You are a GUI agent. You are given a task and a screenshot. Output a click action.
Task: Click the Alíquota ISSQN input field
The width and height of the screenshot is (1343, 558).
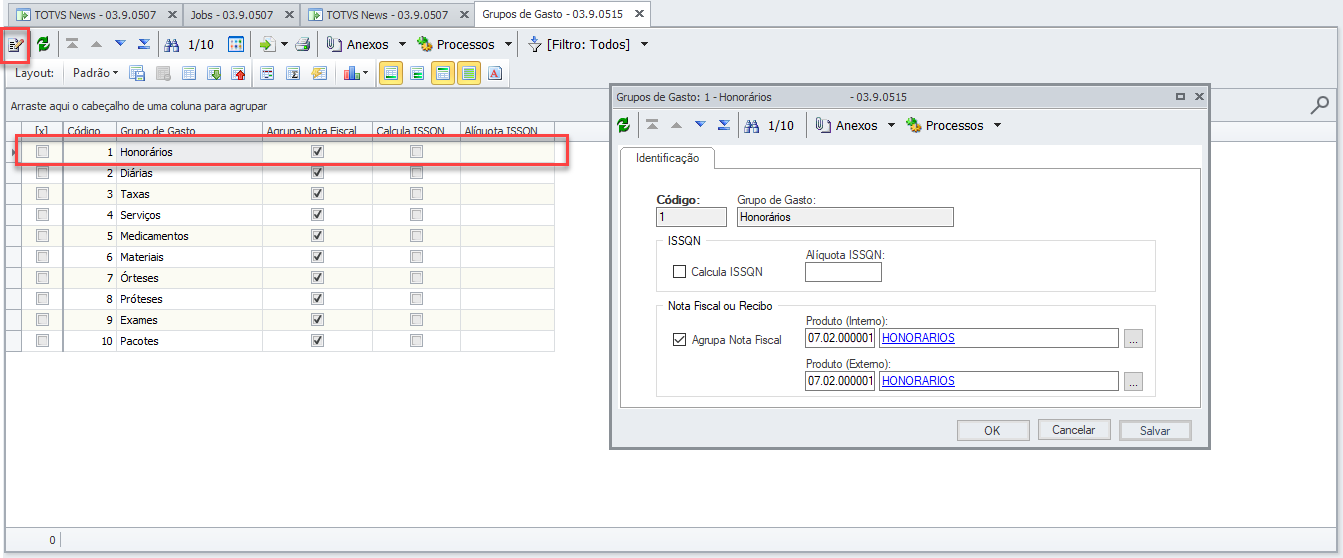point(843,272)
